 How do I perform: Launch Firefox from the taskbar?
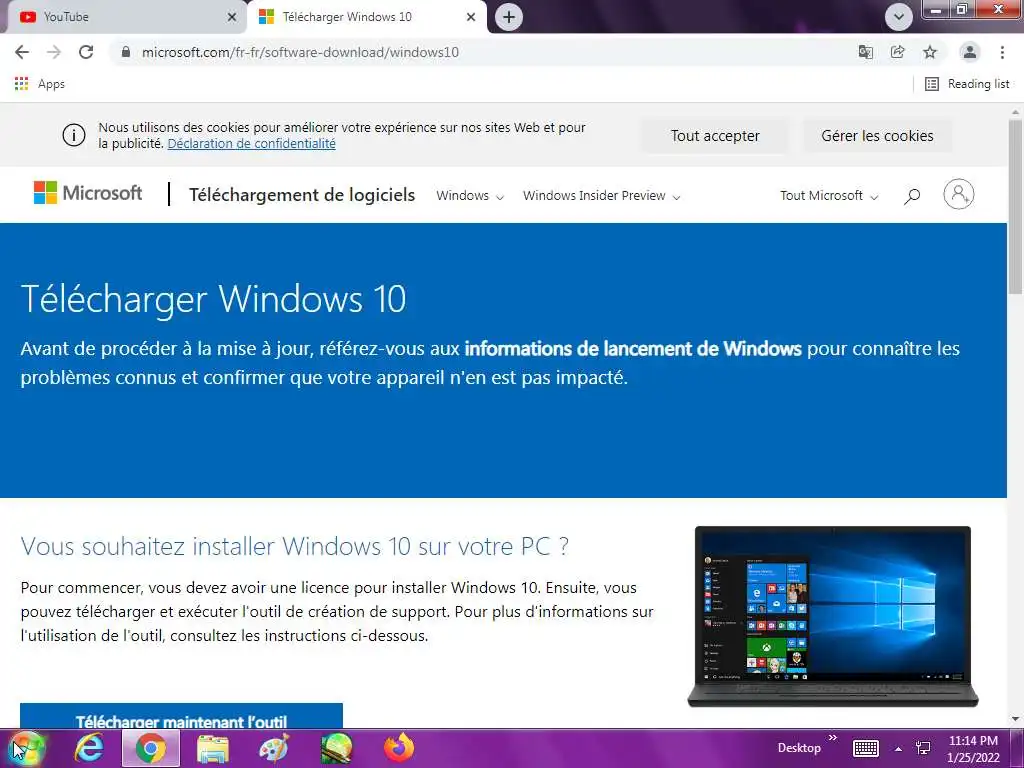click(399, 748)
